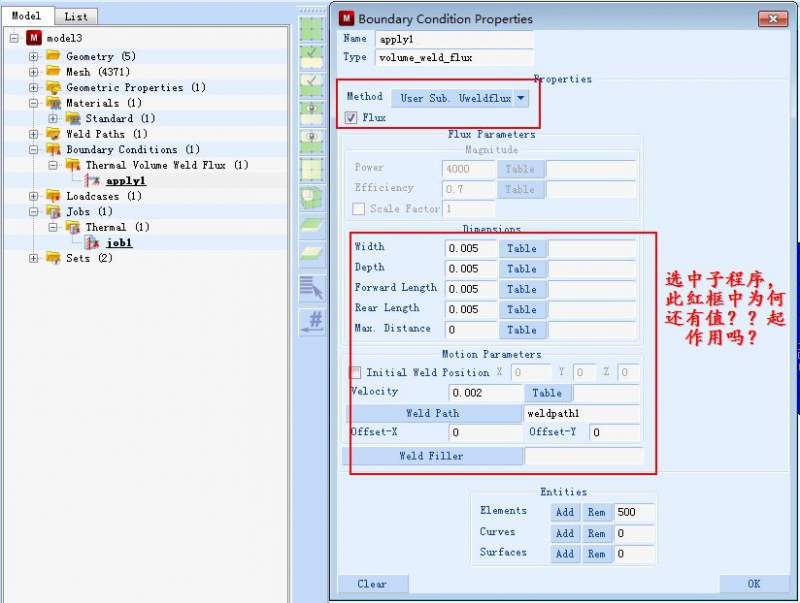Click Add for Elements
The height and width of the screenshot is (603, 800).
pyautogui.click(x=565, y=512)
